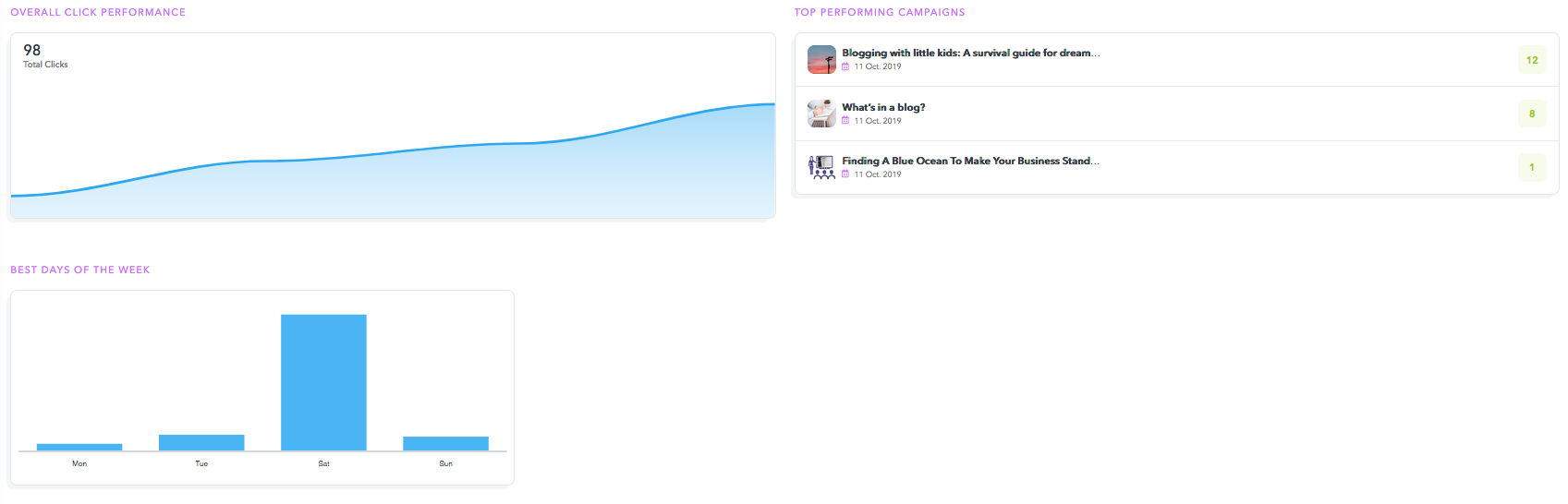Screen dimensions: 1568x504
Task: Open the 'Blogging with little kids' campaign title
Action: pyautogui.click(x=970, y=54)
